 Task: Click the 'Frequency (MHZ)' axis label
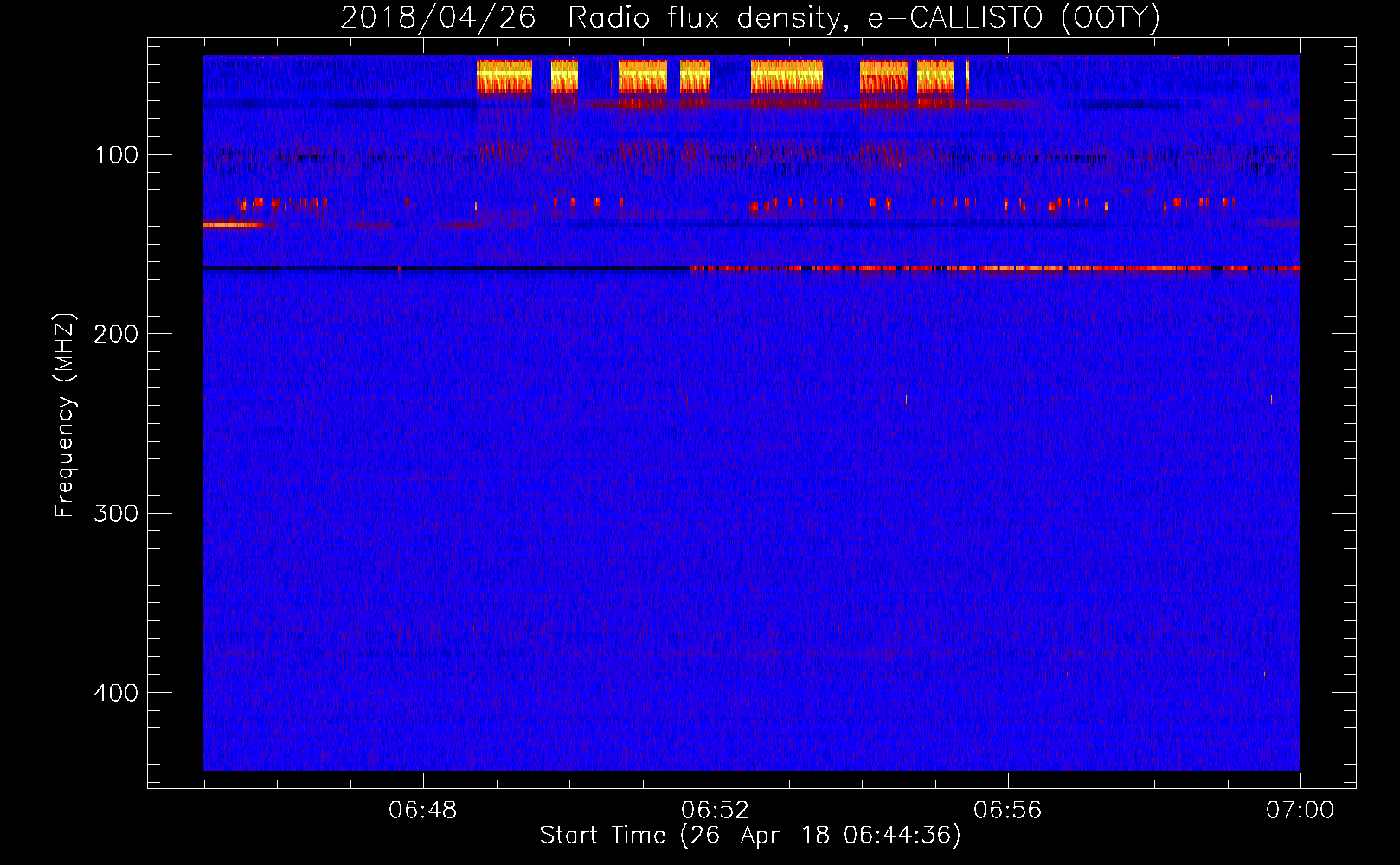pos(65,415)
